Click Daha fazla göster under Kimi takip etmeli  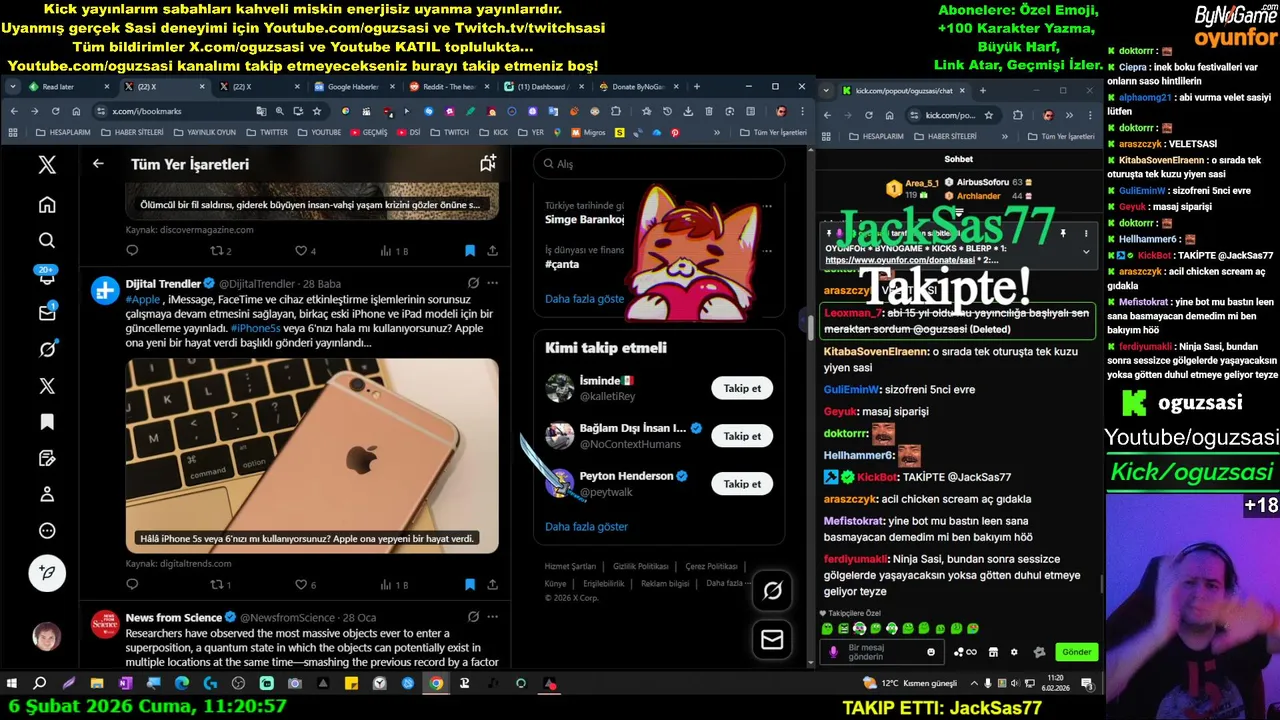coord(586,526)
